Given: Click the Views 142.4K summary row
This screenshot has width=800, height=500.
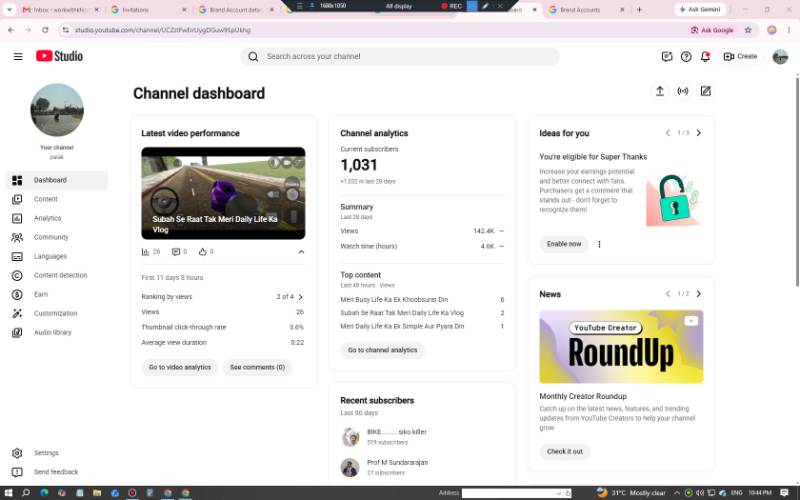Looking at the screenshot, I should 422,231.
